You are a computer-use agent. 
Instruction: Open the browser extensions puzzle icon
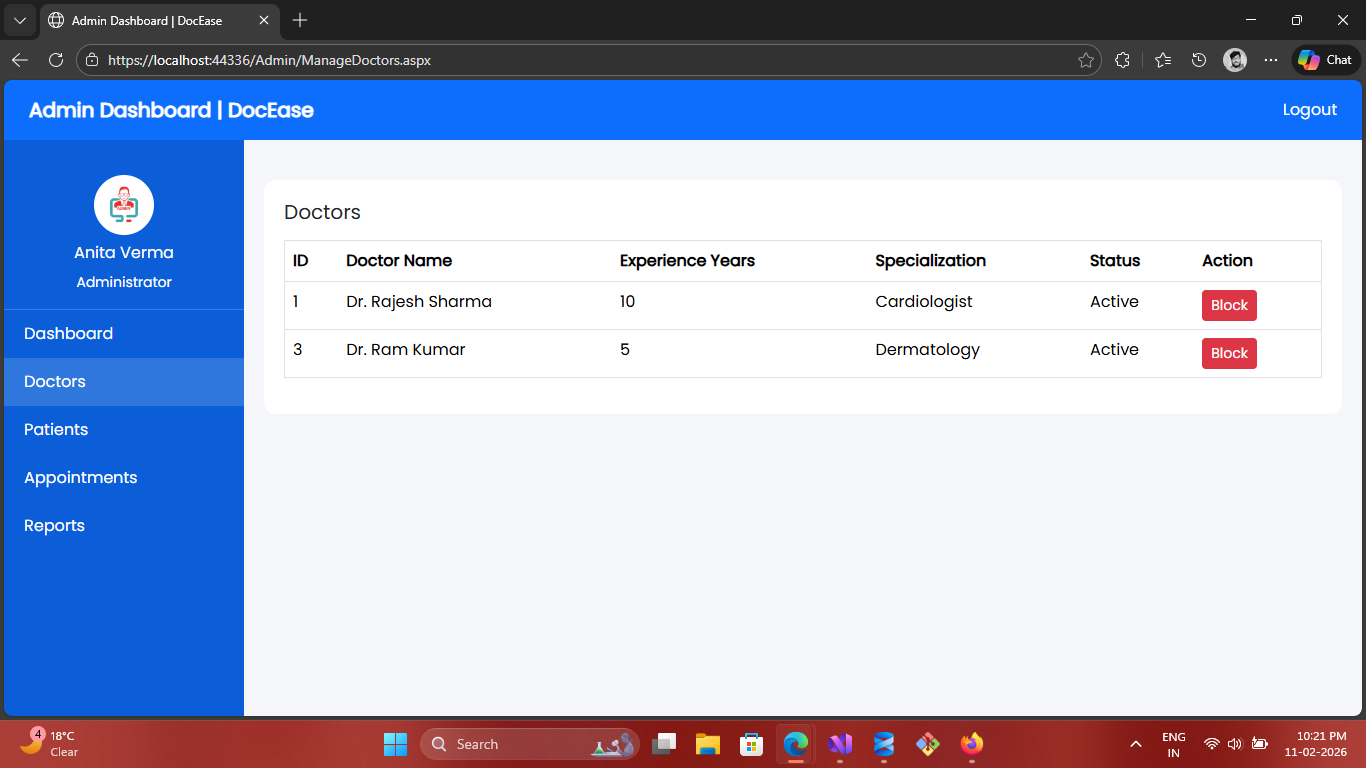1122,60
